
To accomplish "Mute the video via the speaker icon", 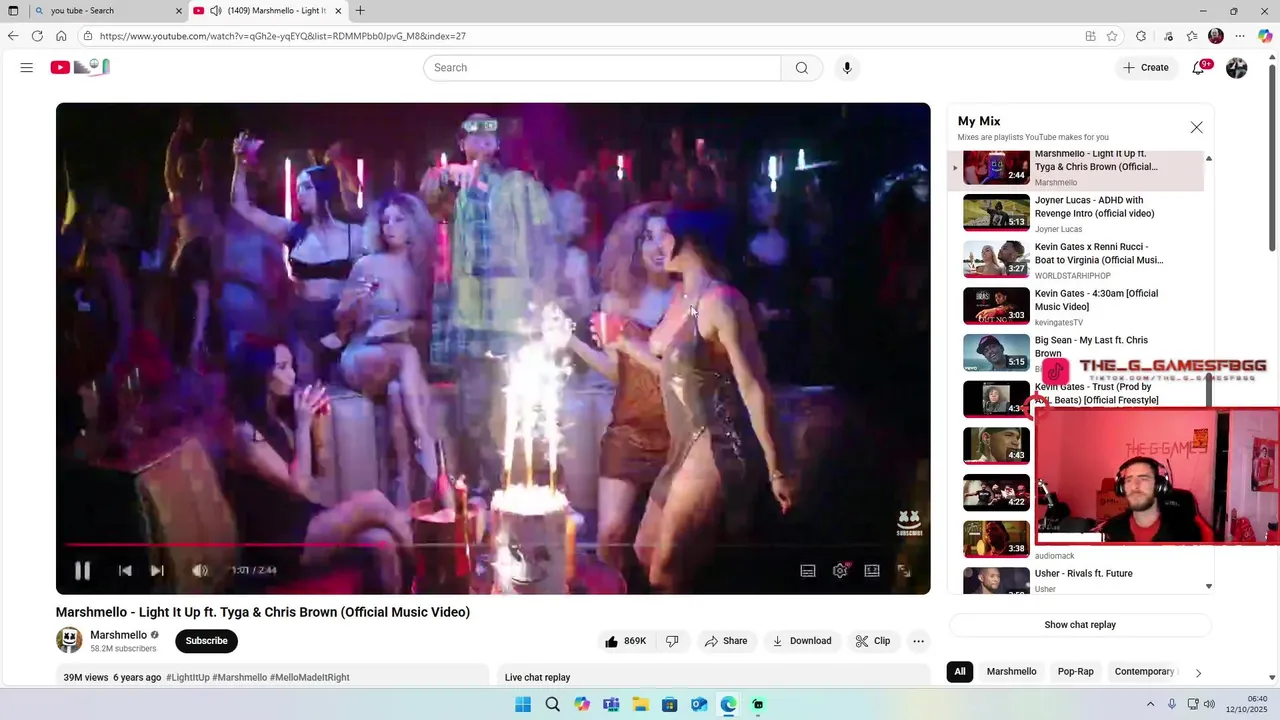I will tap(200, 570).
